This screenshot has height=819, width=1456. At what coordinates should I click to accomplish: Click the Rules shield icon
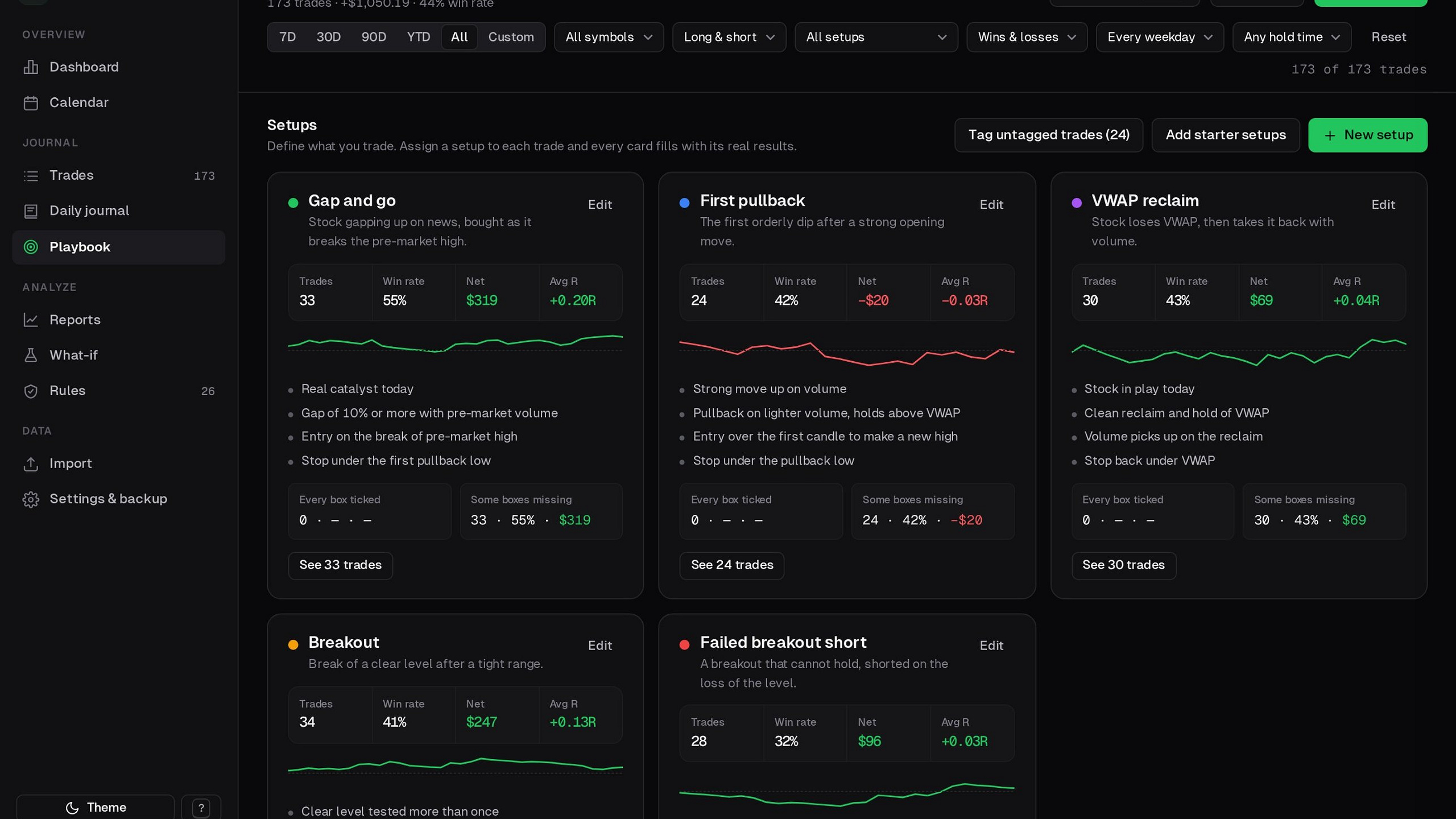point(31,391)
